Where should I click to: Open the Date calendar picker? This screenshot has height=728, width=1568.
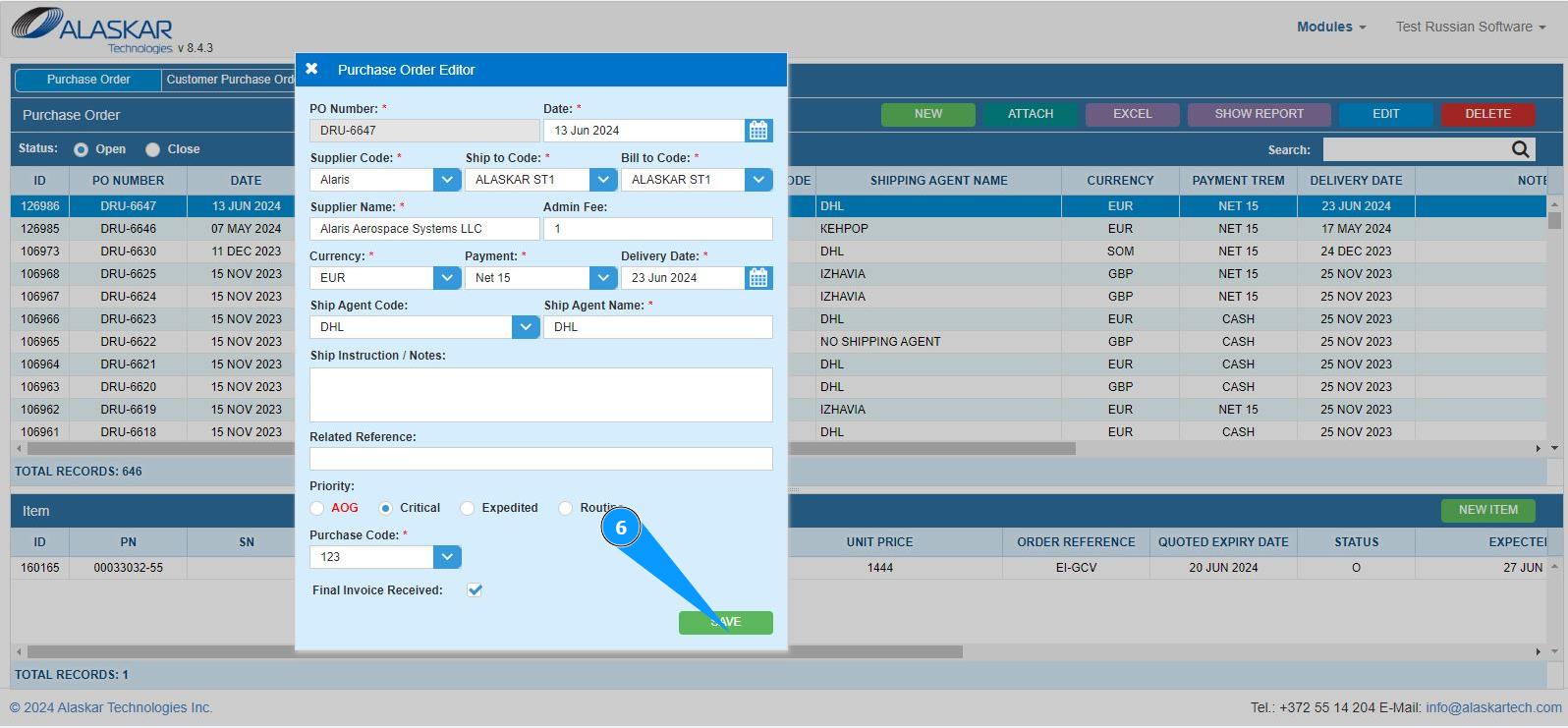pyautogui.click(x=758, y=131)
